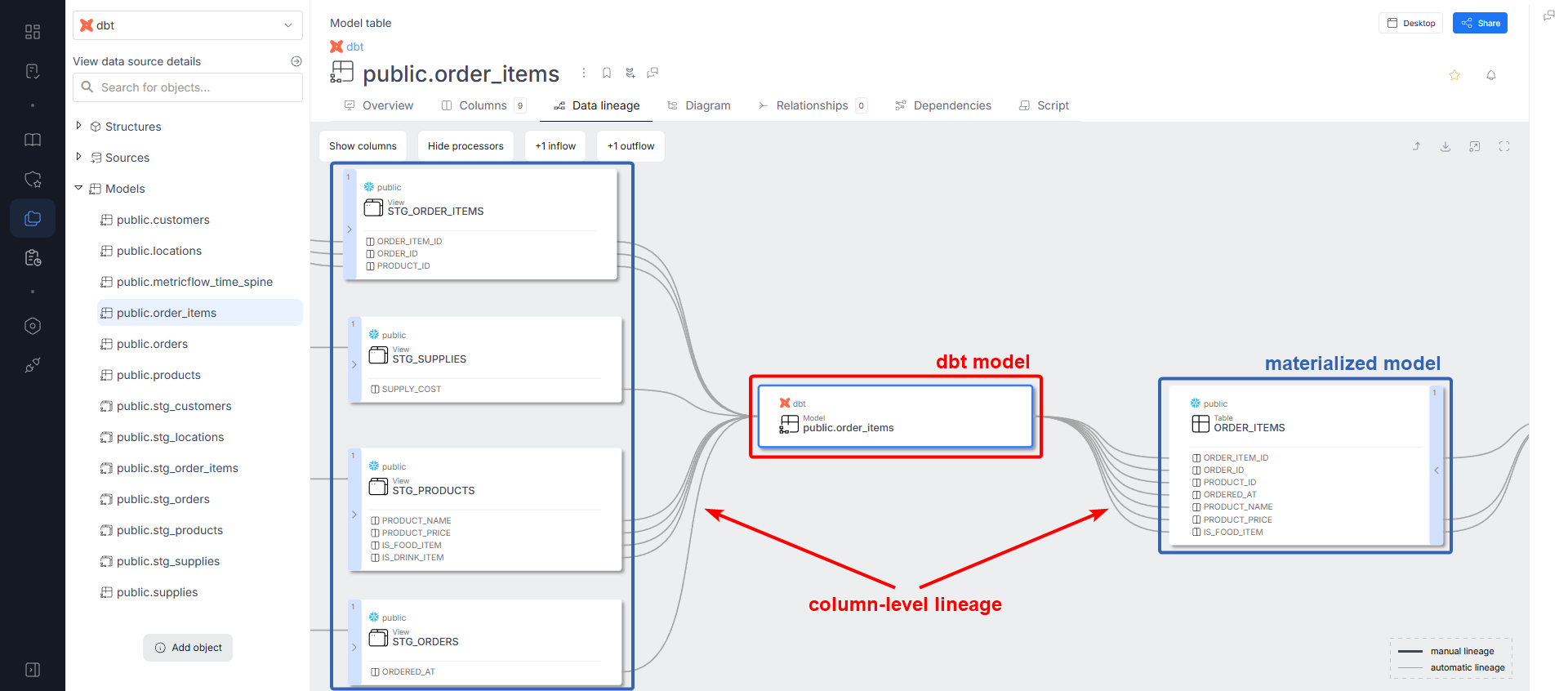Click ORDERED_AT column in STG_ORDERS node
The image size is (1568, 691).
pyautogui.click(x=408, y=671)
